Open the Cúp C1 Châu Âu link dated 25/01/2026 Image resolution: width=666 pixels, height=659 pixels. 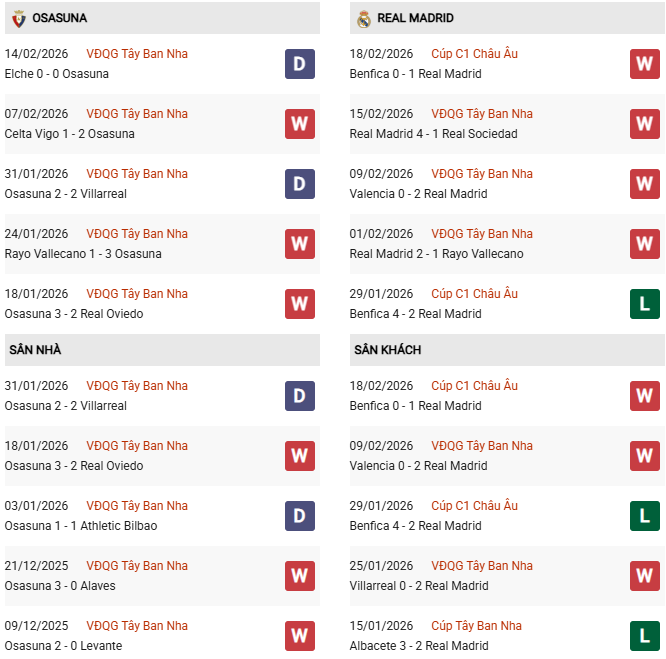[482, 566]
